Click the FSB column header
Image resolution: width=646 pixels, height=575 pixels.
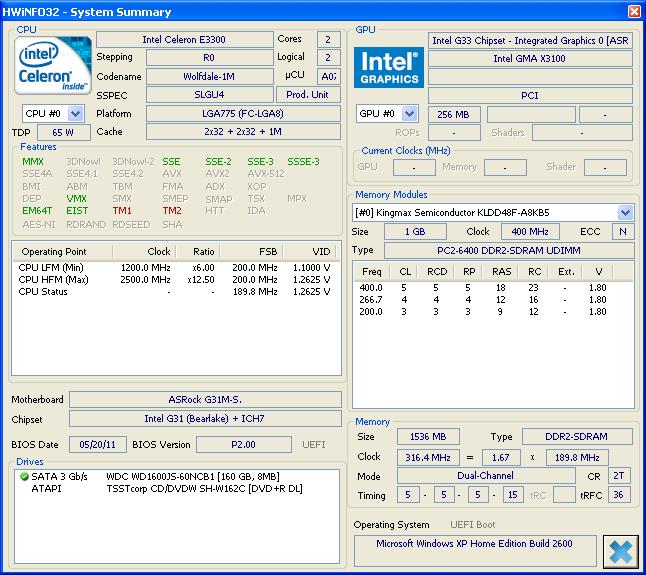tap(251, 252)
